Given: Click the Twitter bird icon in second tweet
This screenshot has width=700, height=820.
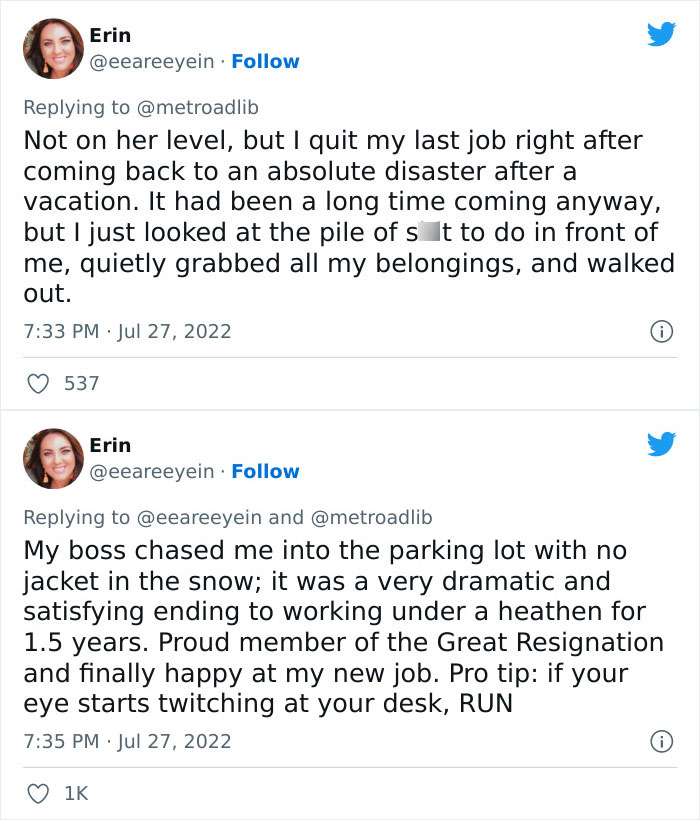Looking at the screenshot, I should [661, 445].
